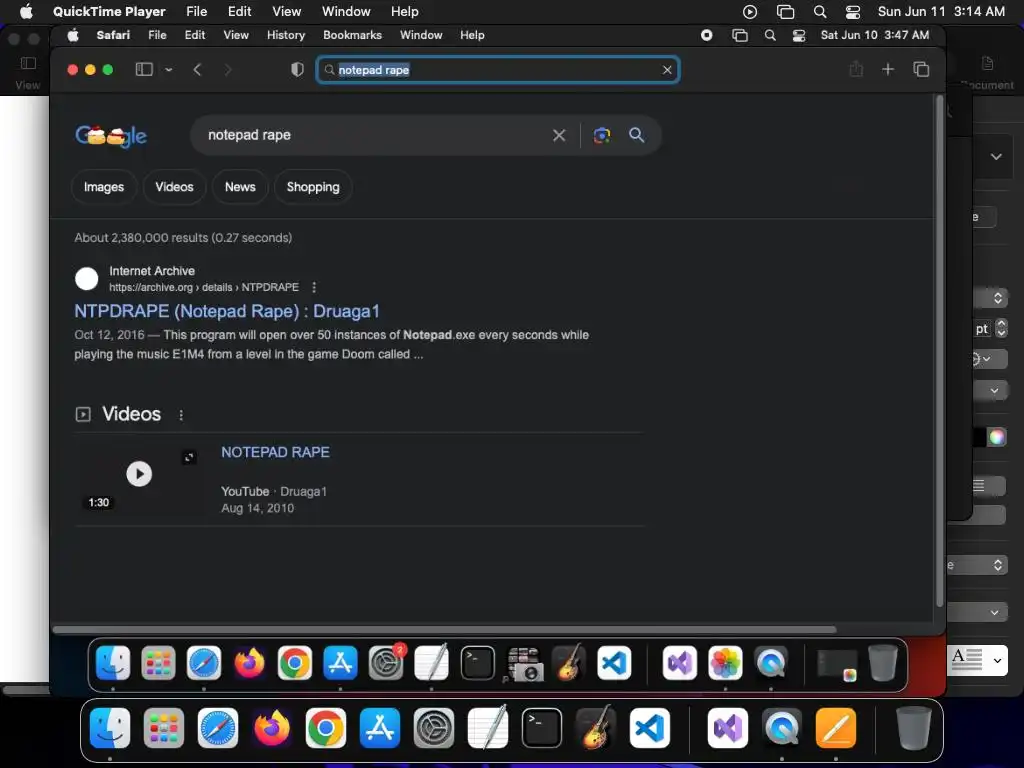1024x768 pixels.
Task: Expand the top chevron dropdown in Pages sidebar
Action: click(x=996, y=157)
